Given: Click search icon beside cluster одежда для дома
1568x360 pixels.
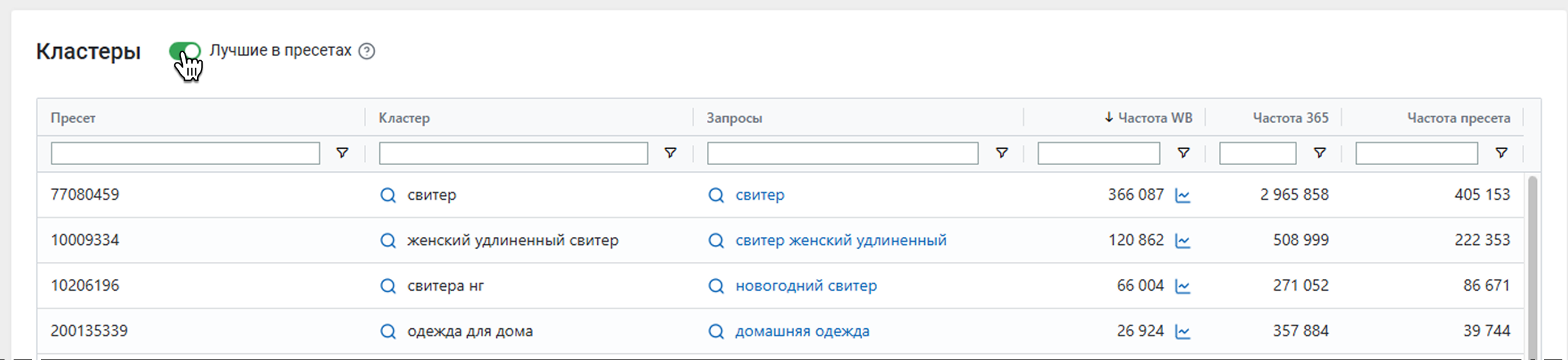Looking at the screenshot, I should pyautogui.click(x=388, y=332).
